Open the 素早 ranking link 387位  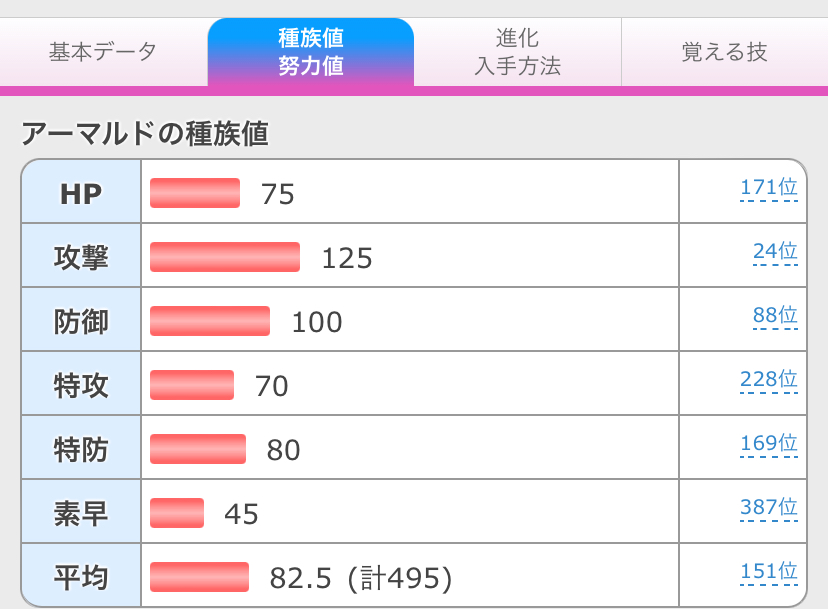tap(768, 507)
